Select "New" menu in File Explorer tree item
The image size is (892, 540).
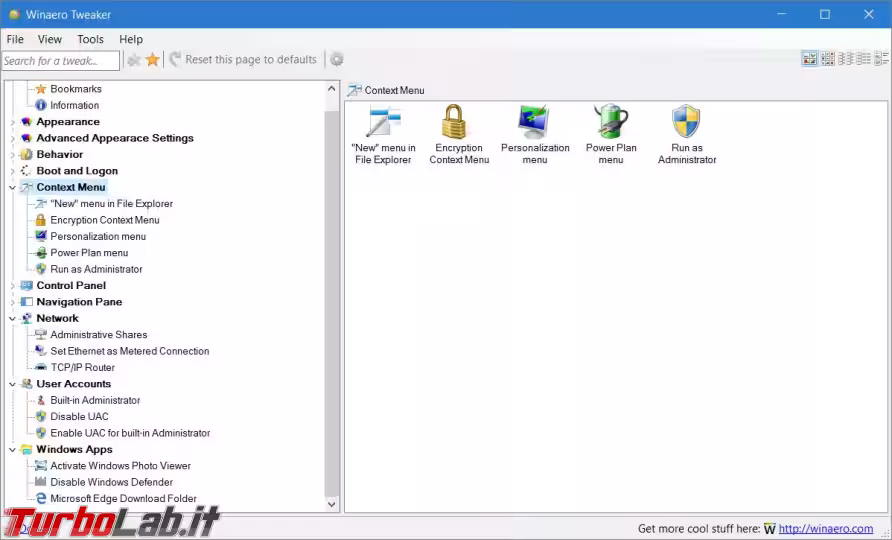(112, 204)
